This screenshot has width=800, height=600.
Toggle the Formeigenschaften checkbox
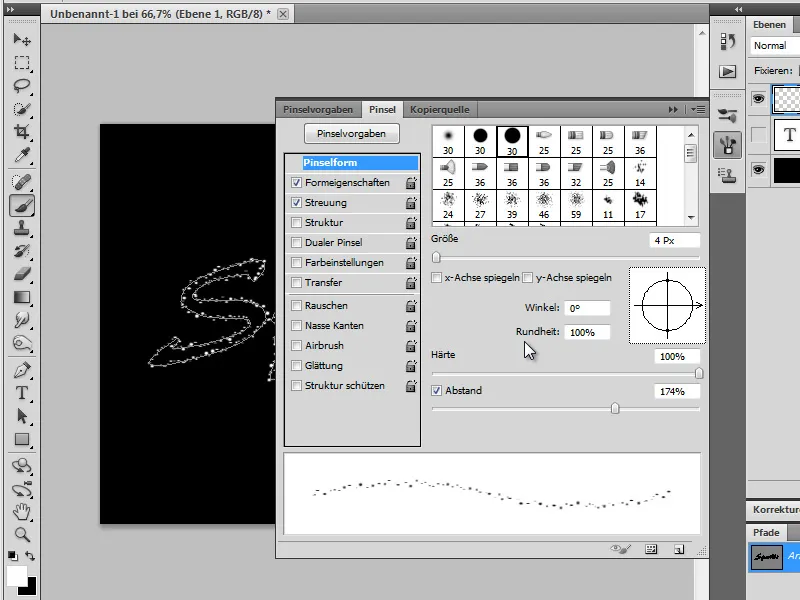(x=296, y=183)
